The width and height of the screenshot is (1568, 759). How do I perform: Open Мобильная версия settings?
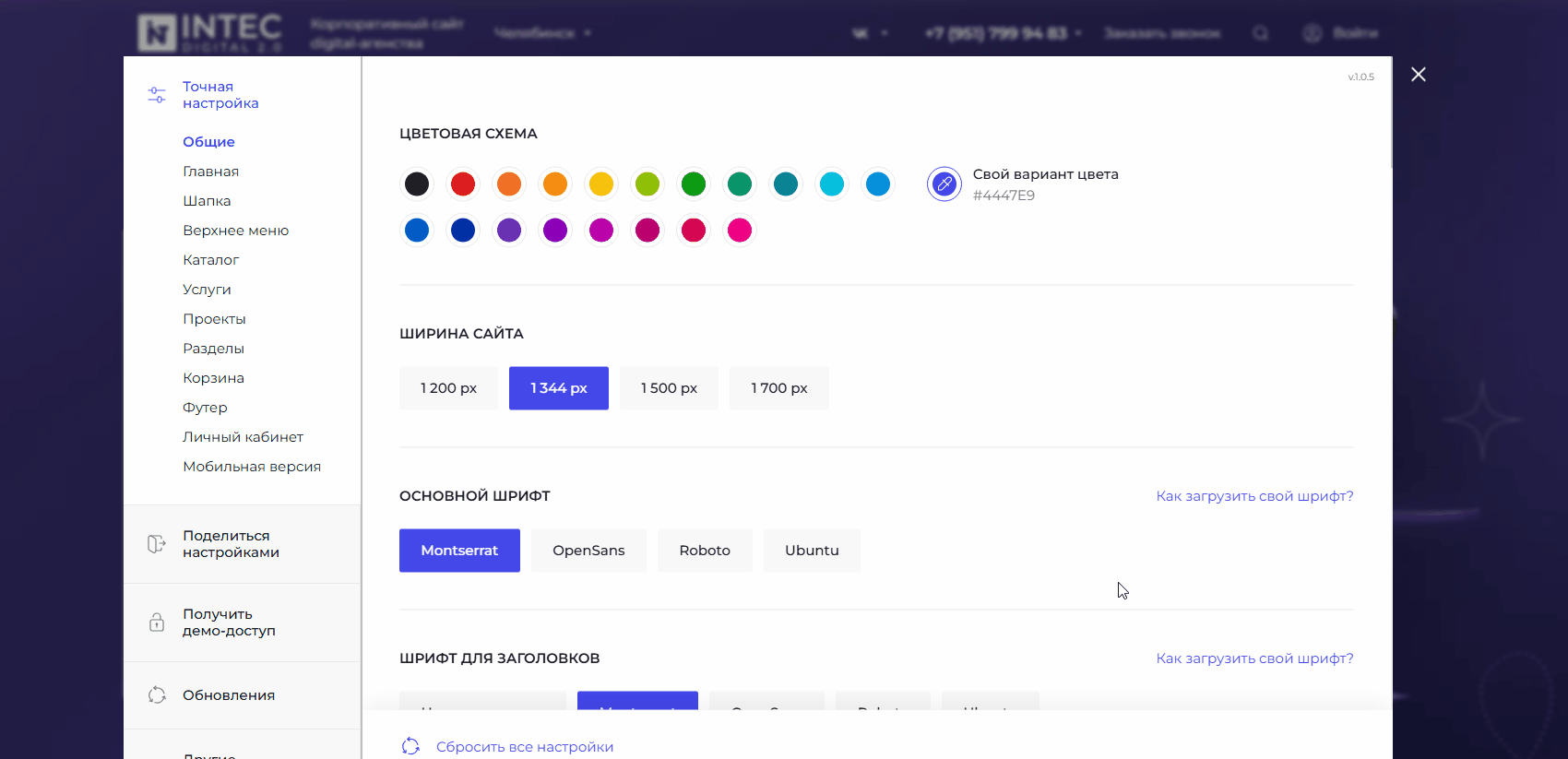(252, 467)
